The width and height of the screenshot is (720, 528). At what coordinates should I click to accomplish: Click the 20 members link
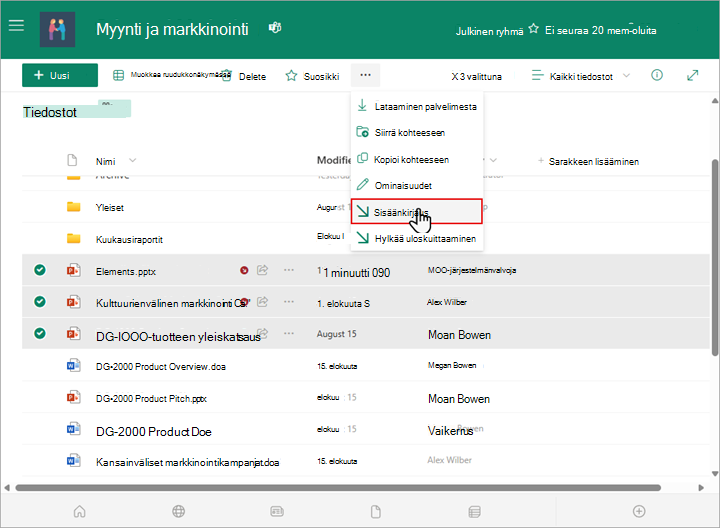(x=624, y=30)
